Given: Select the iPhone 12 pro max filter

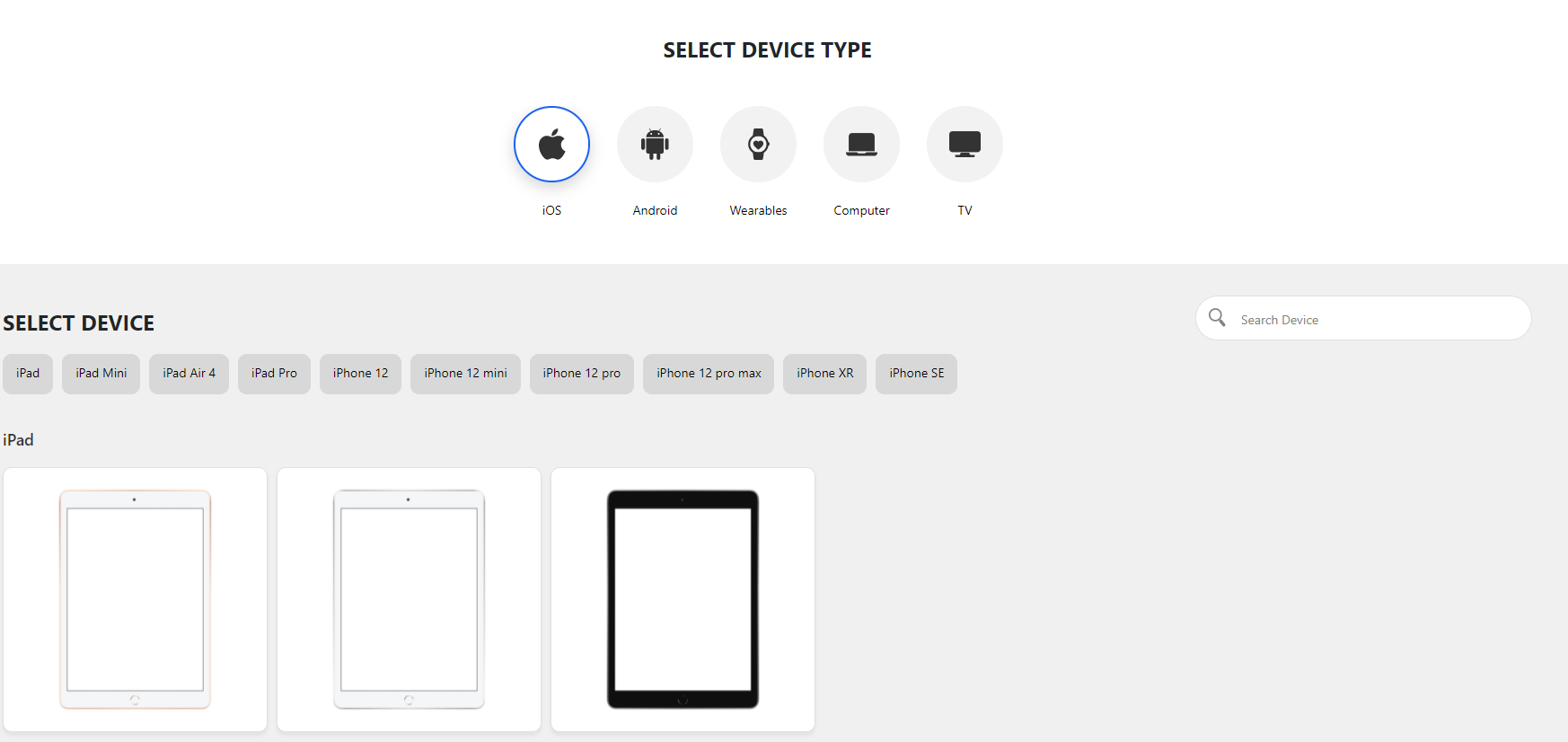Looking at the screenshot, I should 709,374.
